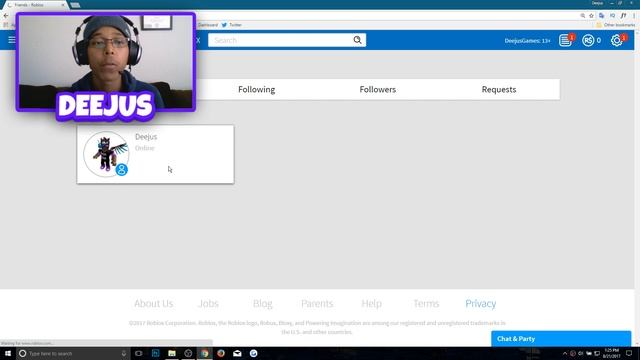Bookmark this page with the star icon
This screenshot has width=640, height=360.
coord(591,16)
